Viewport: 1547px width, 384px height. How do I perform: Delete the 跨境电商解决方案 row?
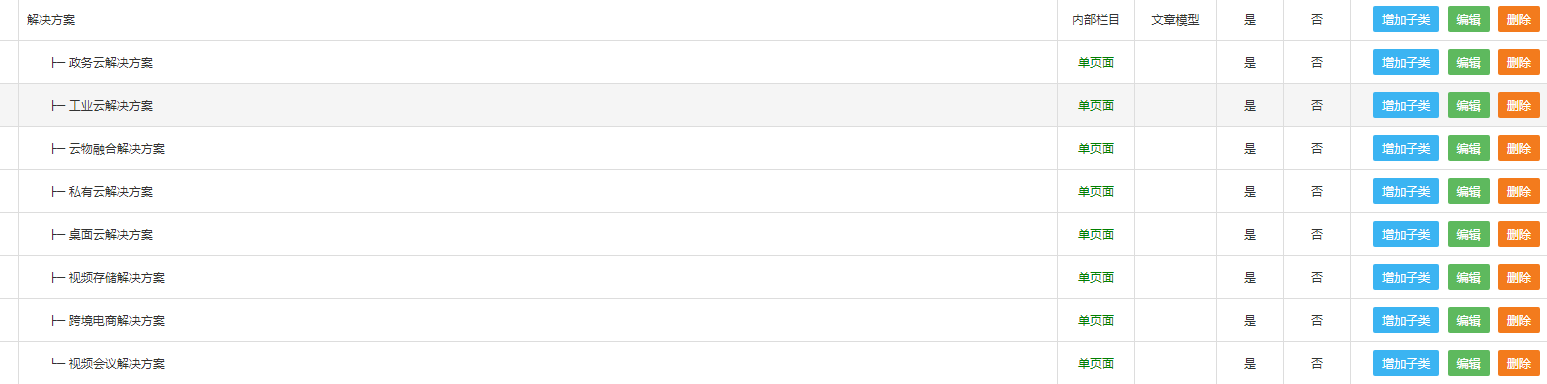(x=1519, y=320)
